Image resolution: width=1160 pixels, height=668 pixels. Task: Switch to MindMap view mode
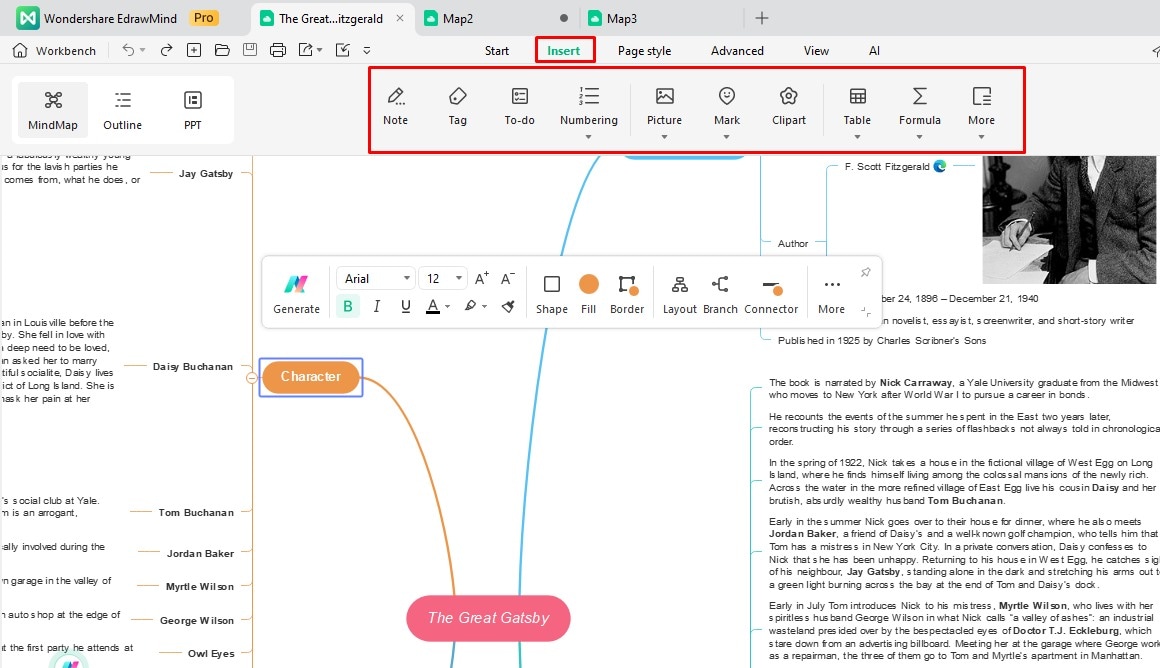pyautogui.click(x=53, y=109)
